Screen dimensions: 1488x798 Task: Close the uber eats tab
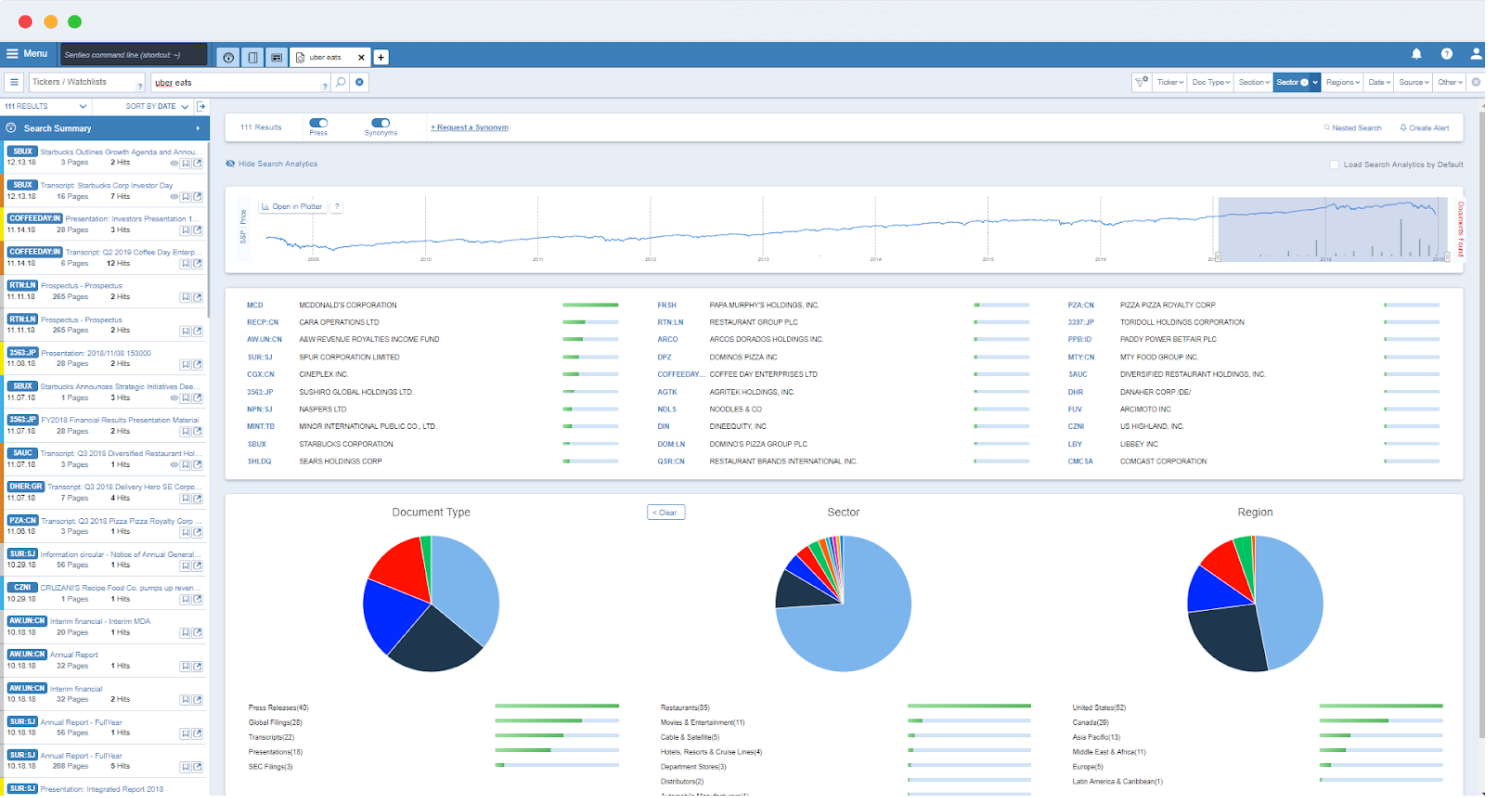361,57
